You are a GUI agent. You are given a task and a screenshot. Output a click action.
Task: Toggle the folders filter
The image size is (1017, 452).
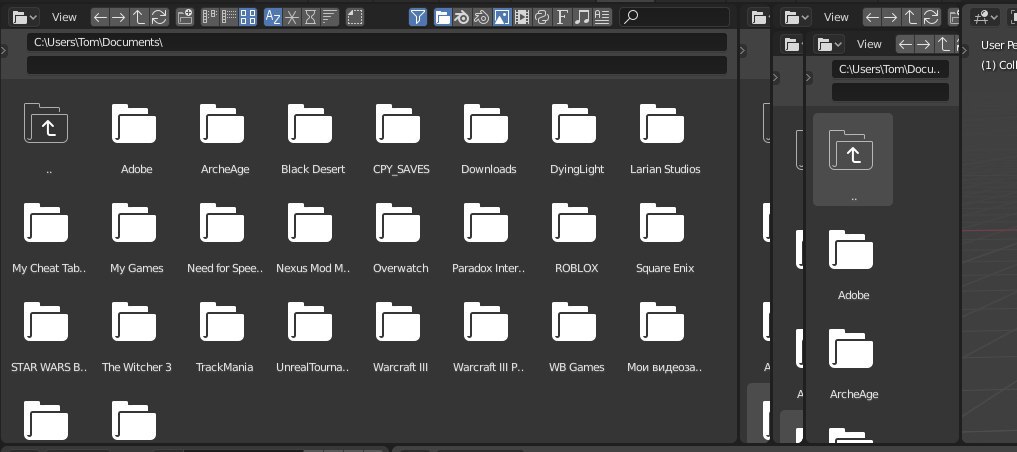tap(443, 18)
